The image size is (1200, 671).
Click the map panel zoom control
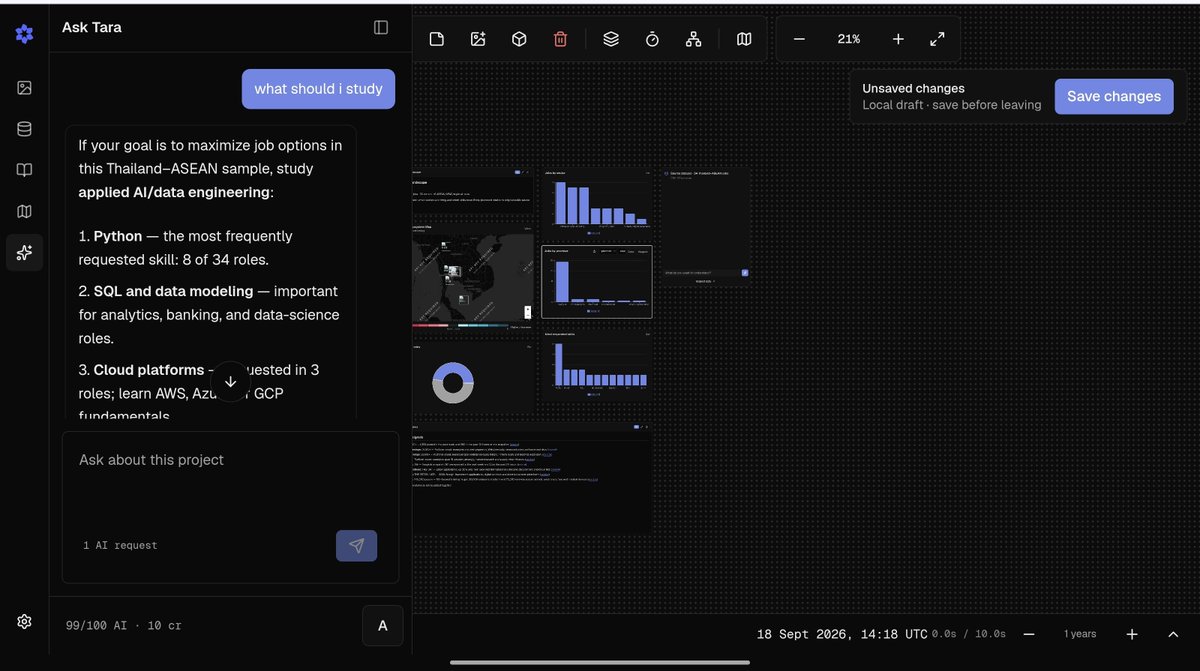528,313
